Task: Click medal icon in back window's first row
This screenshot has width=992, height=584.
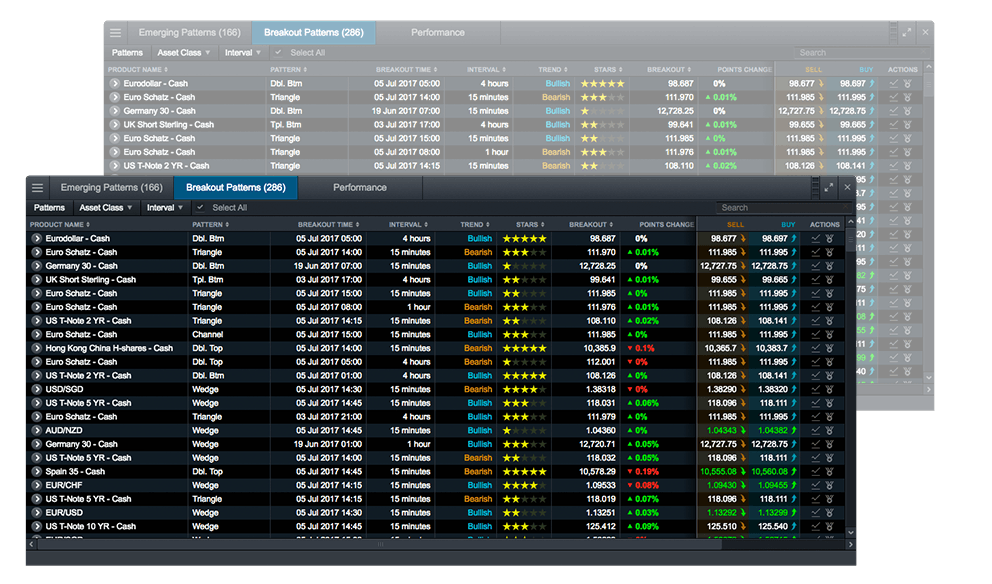Action: (909, 84)
